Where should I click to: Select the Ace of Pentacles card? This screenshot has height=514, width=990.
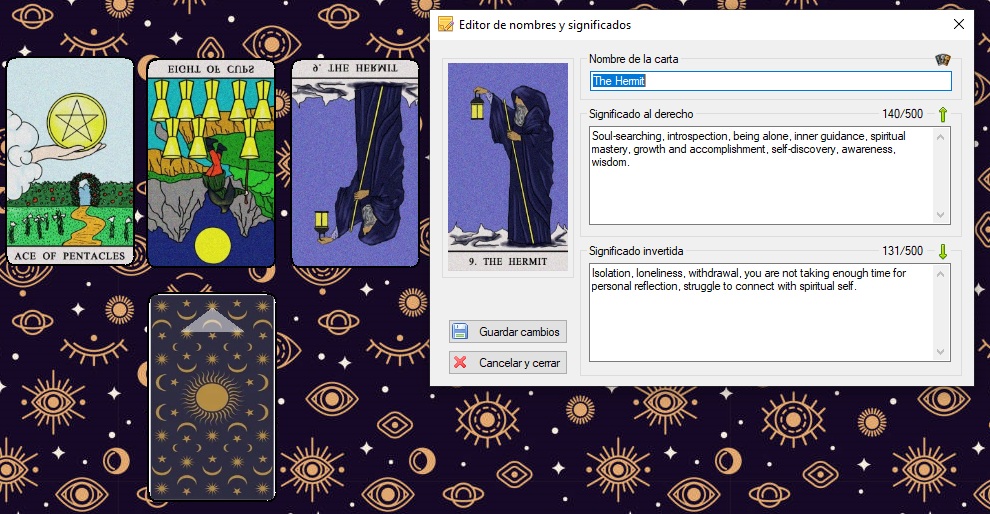click(70, 161)
